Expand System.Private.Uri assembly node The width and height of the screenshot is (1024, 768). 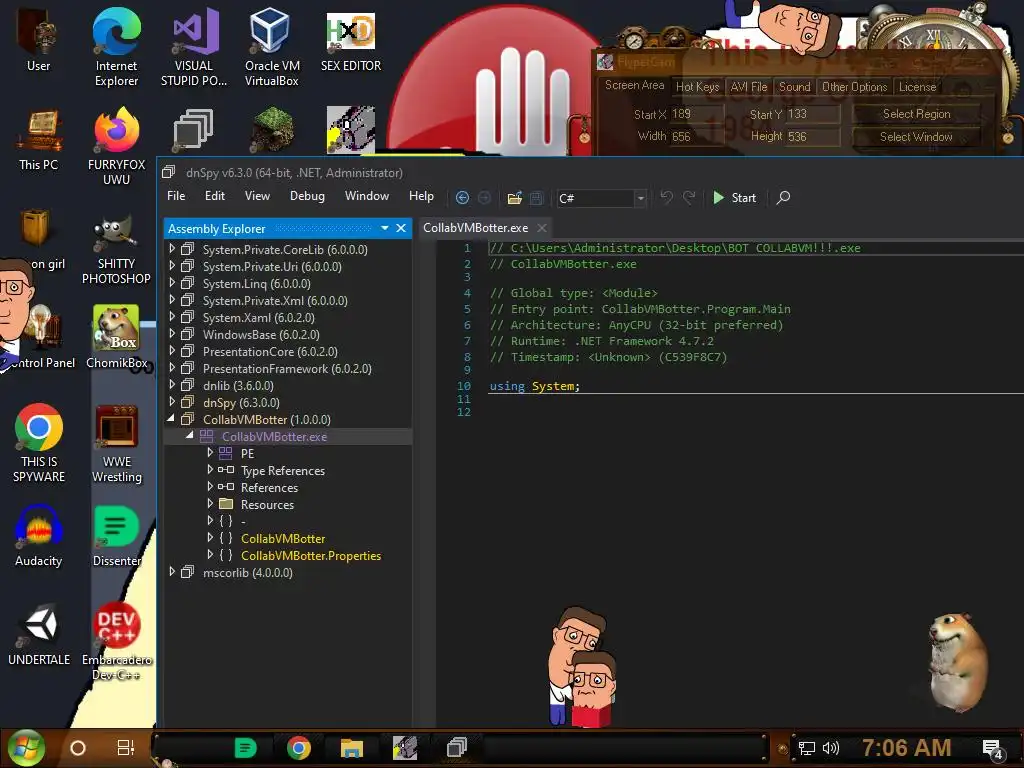(172, 266)
